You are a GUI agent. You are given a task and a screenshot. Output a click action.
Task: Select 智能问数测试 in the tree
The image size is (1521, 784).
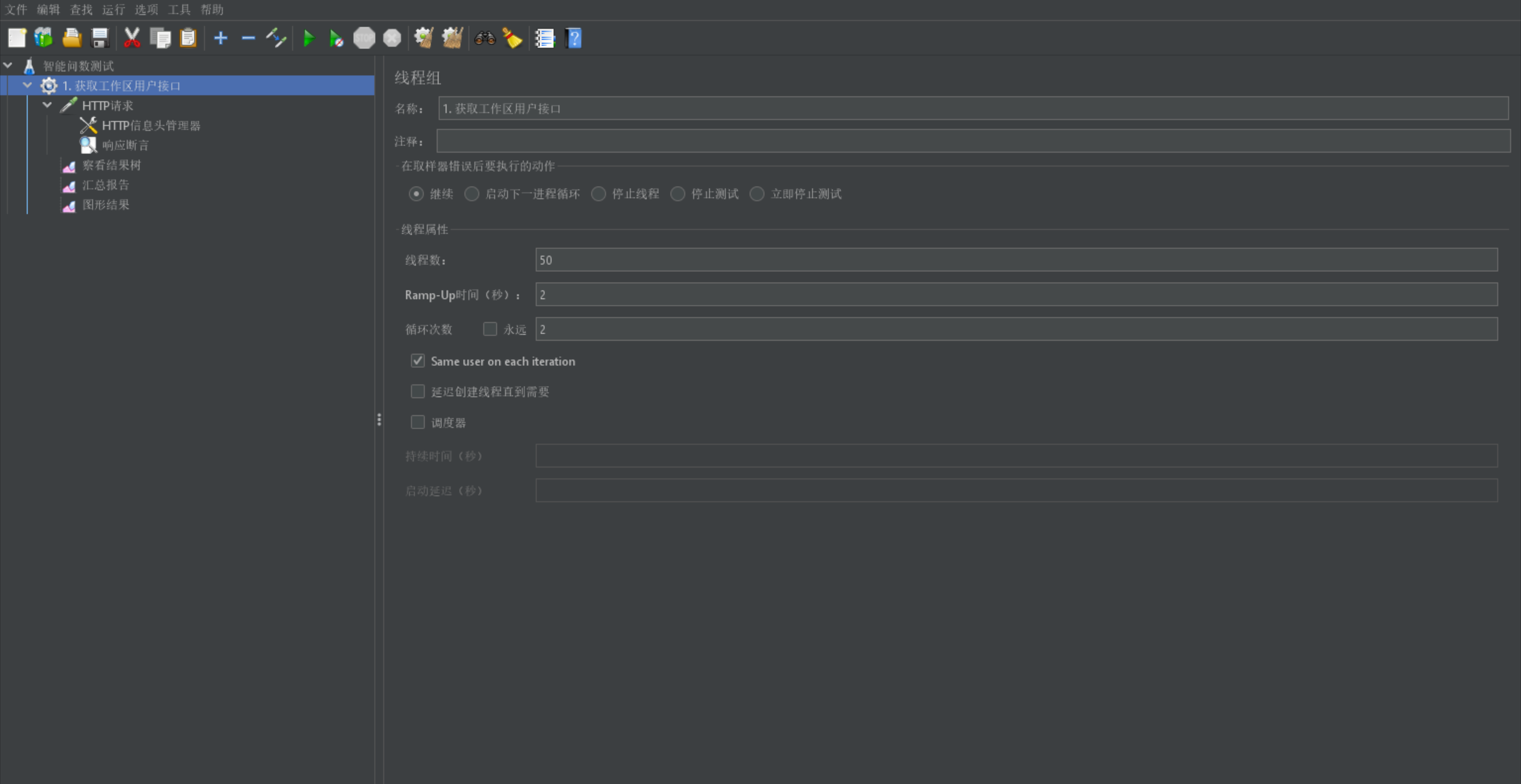(x=78, y=65)
